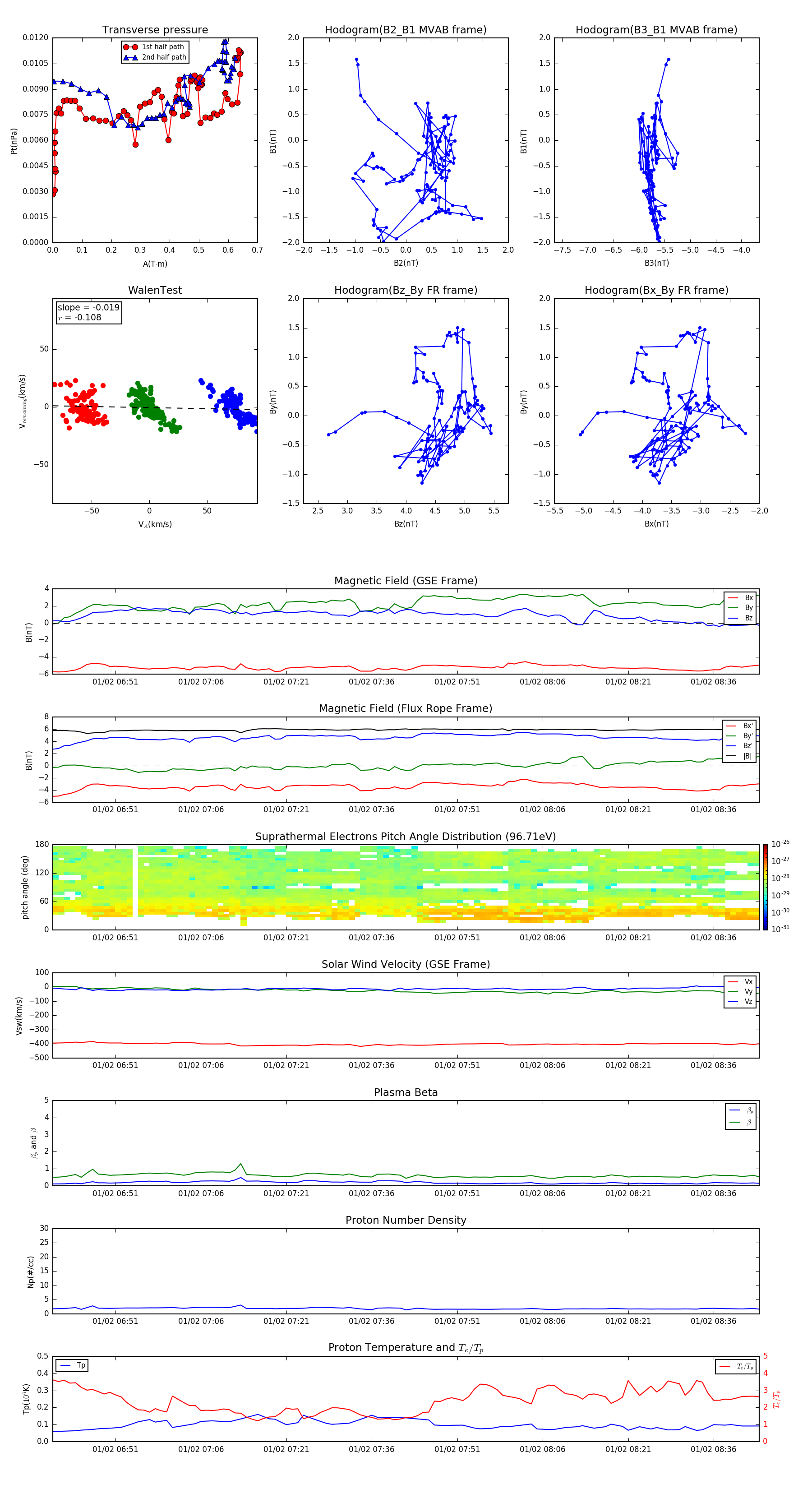Image resolution: width=812 pixels, height=1489 pixels.
Task: Click the 'Plasma Beta' panel title
Action: coord(406,1092)
